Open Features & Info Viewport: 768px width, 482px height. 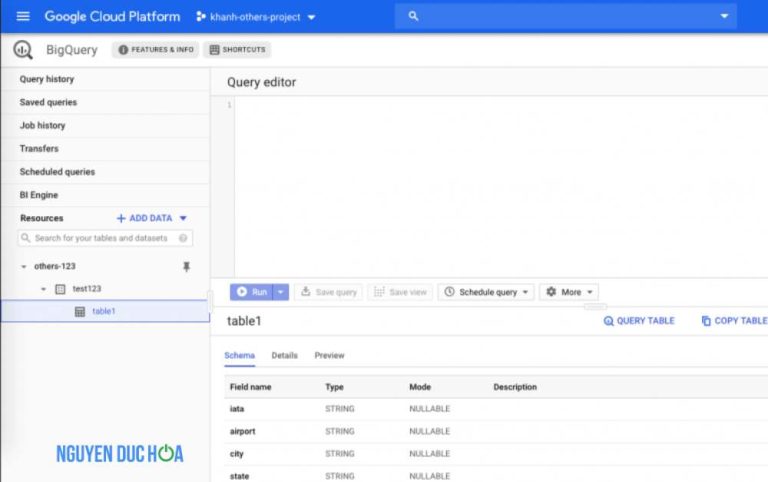tap(156, 49)
